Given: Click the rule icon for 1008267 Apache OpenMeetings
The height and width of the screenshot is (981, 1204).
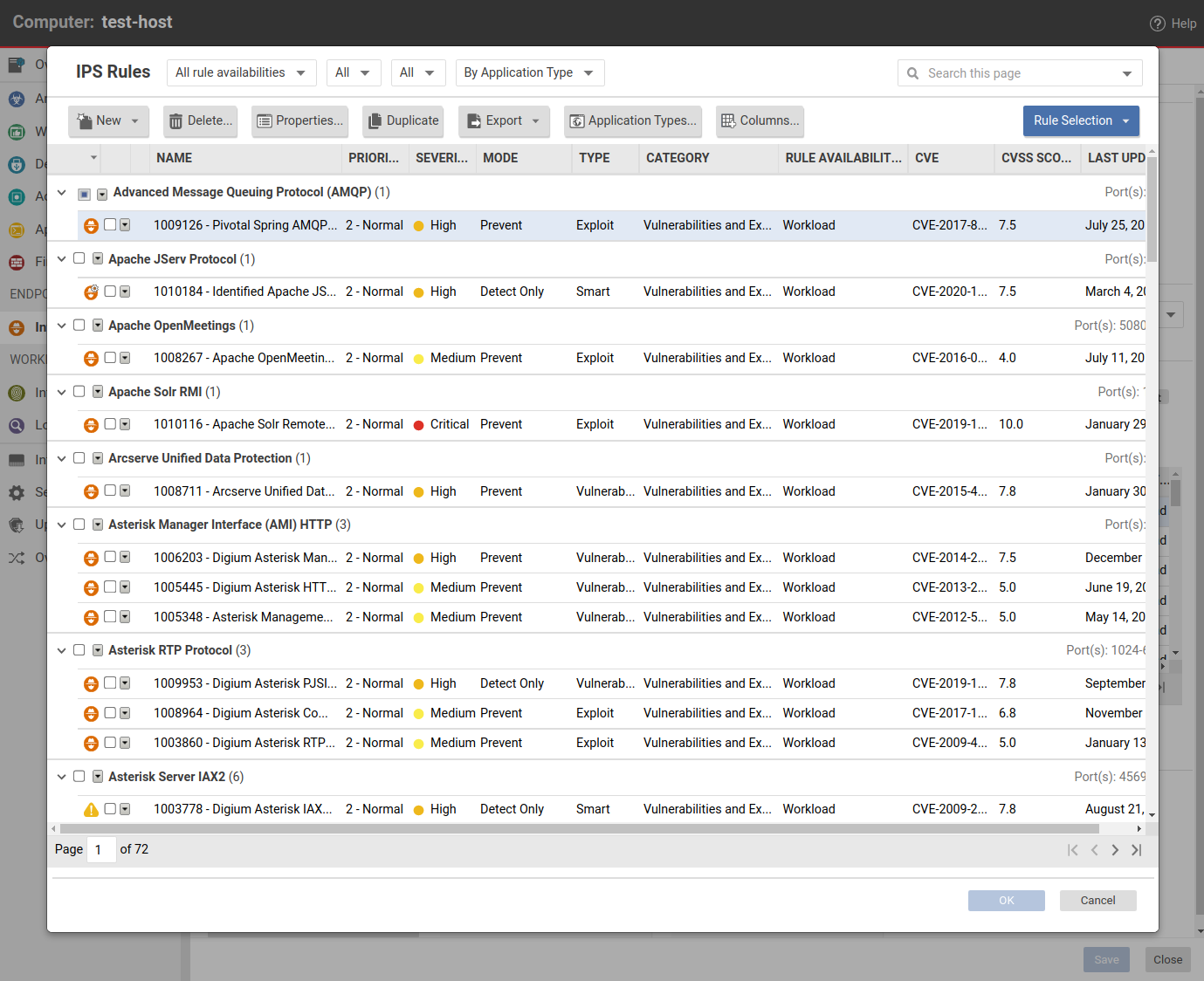Looking at the screenshot, I should (91, 359).
